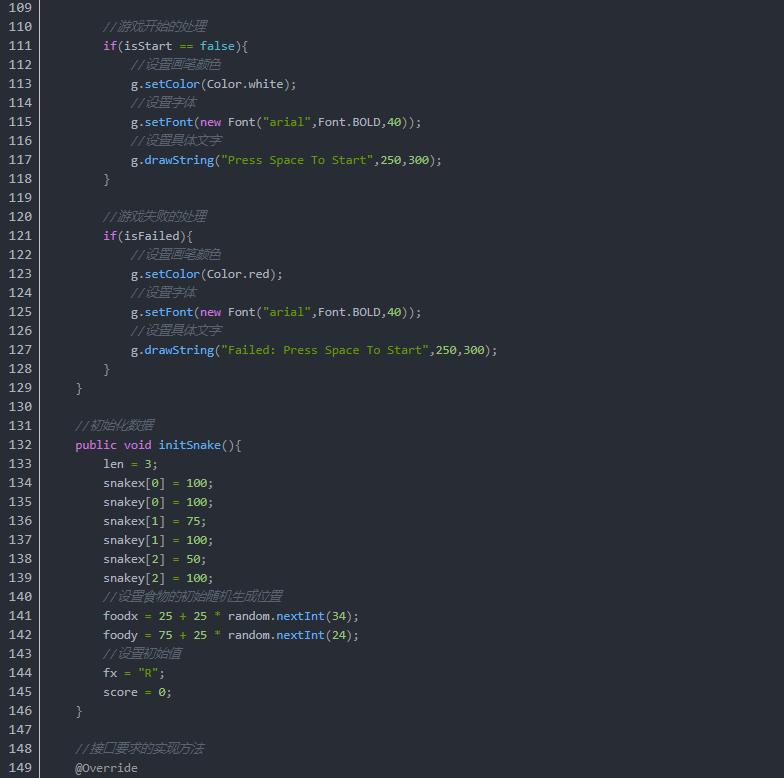Click the comment on line 126
This screenshot has width=784, height=778.
pos(176,330)
